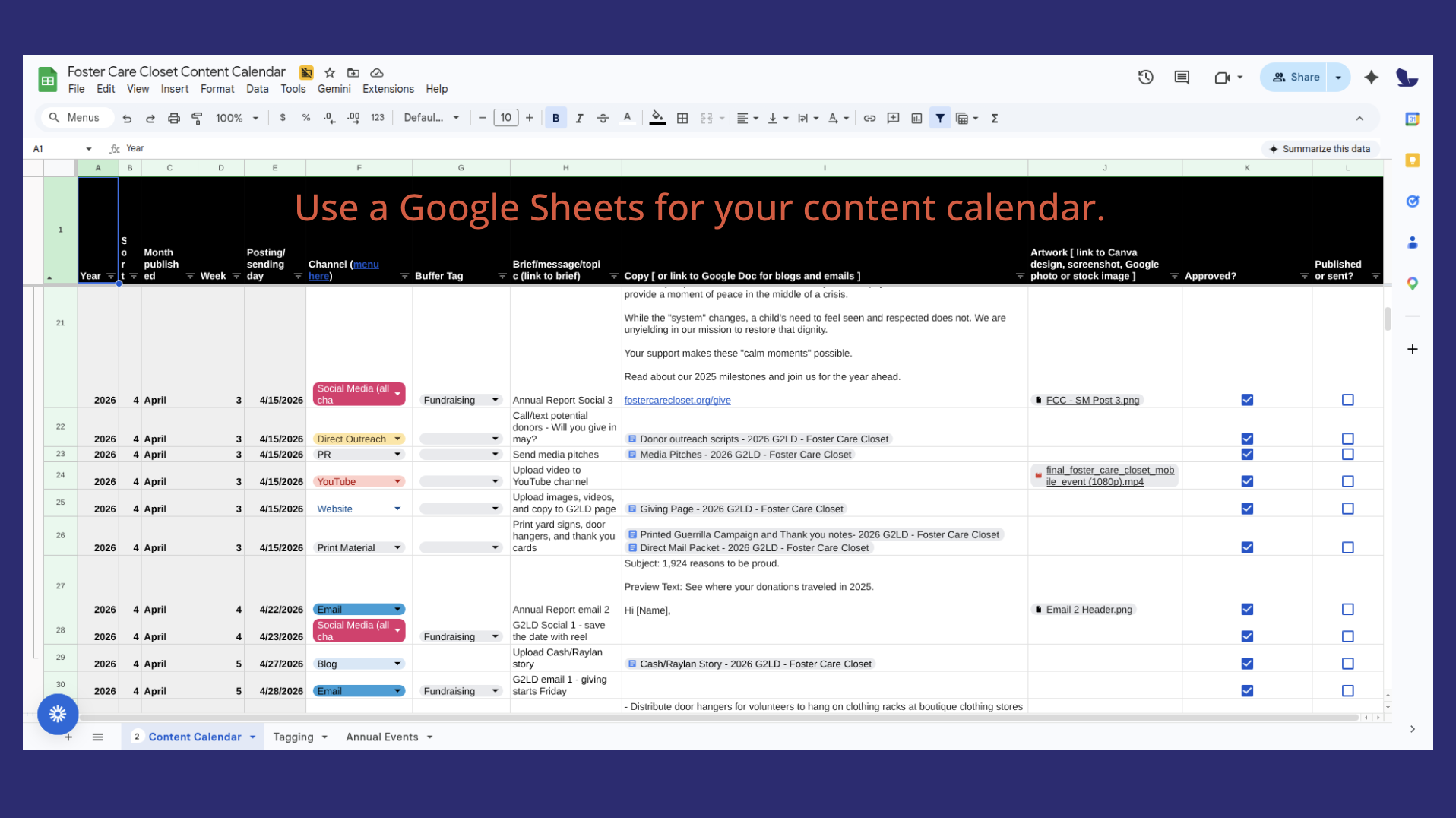Click the Share button

(1296, 77)
